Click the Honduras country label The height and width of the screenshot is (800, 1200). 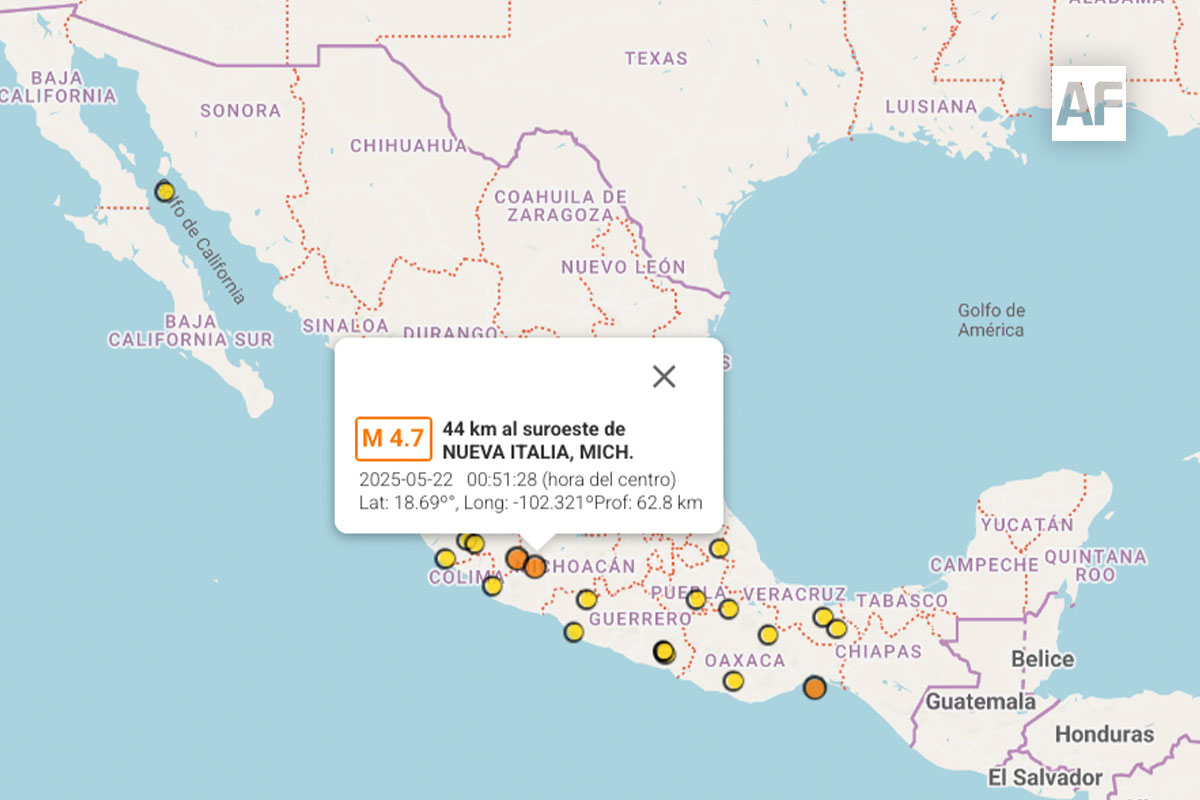coord(1104,734)
